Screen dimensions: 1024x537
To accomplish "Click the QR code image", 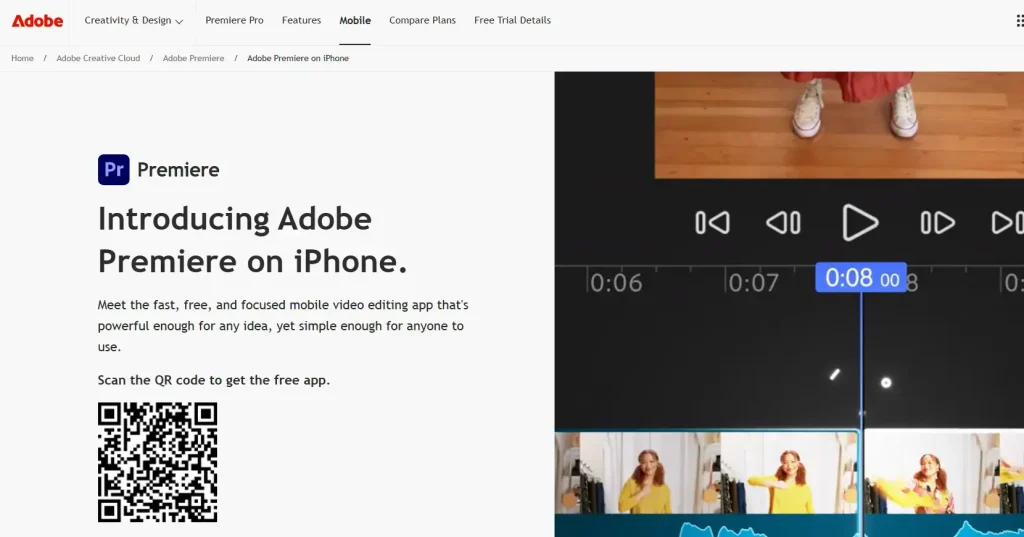I will click(x=157, y=462).
